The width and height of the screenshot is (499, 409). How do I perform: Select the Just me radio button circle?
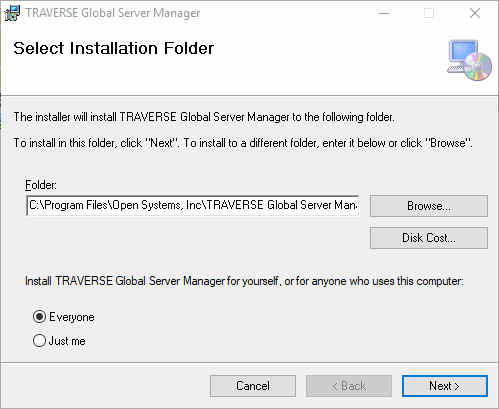39,341
